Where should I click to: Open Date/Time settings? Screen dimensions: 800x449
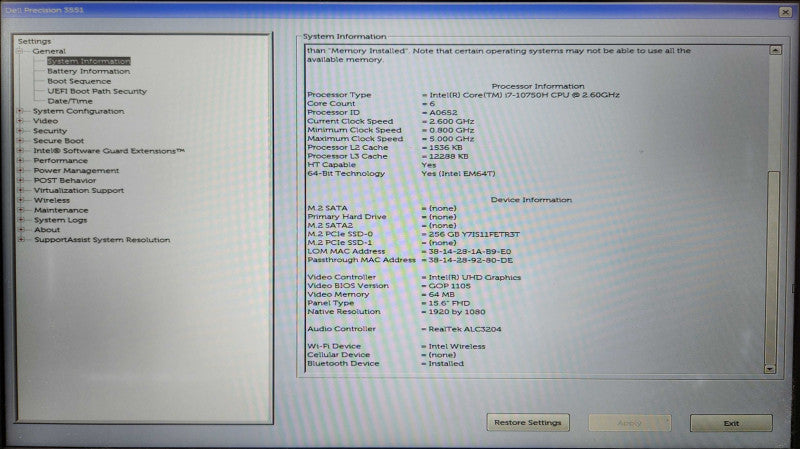click(70, 101)
